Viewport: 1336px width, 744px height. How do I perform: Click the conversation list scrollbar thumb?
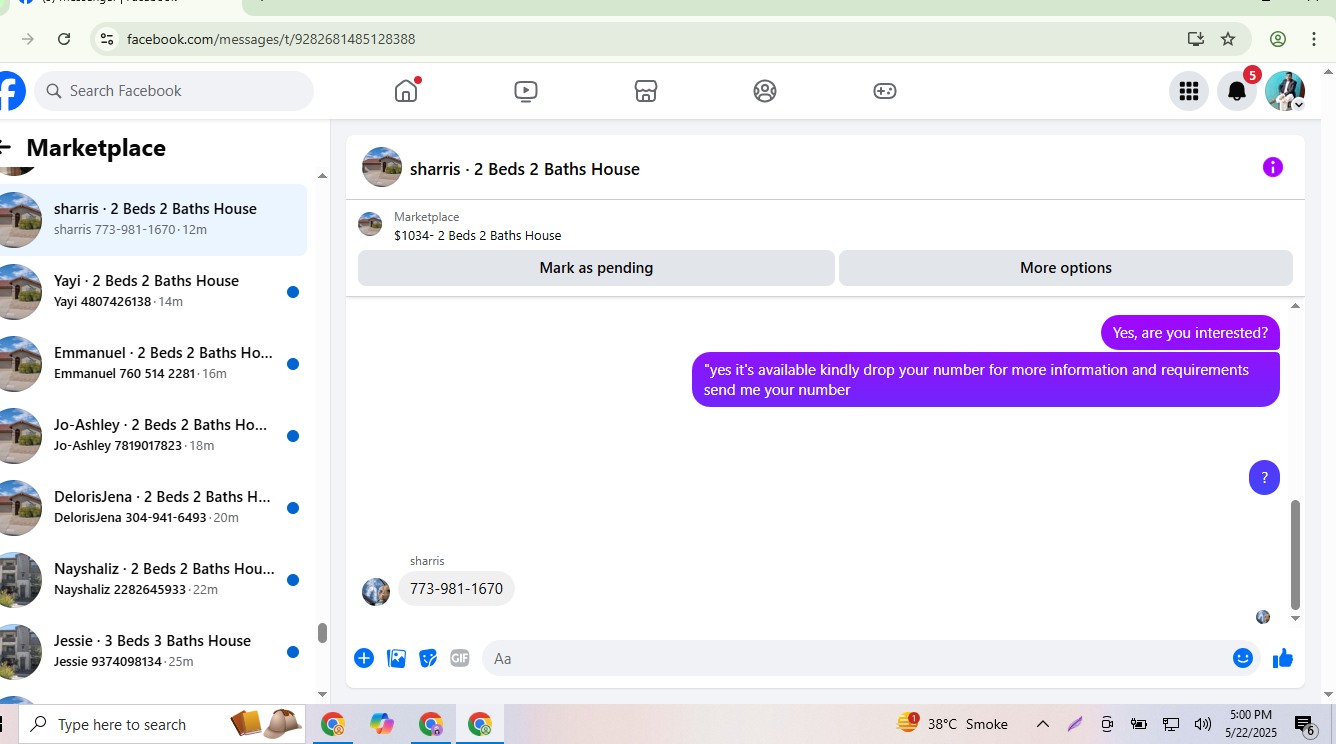click(322, 633)
